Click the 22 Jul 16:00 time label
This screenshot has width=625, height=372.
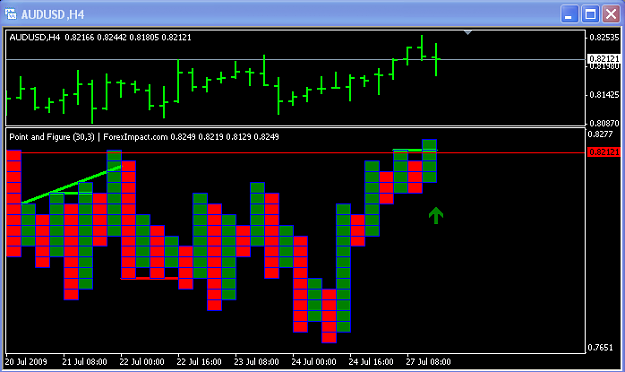(x=199, y=362)
